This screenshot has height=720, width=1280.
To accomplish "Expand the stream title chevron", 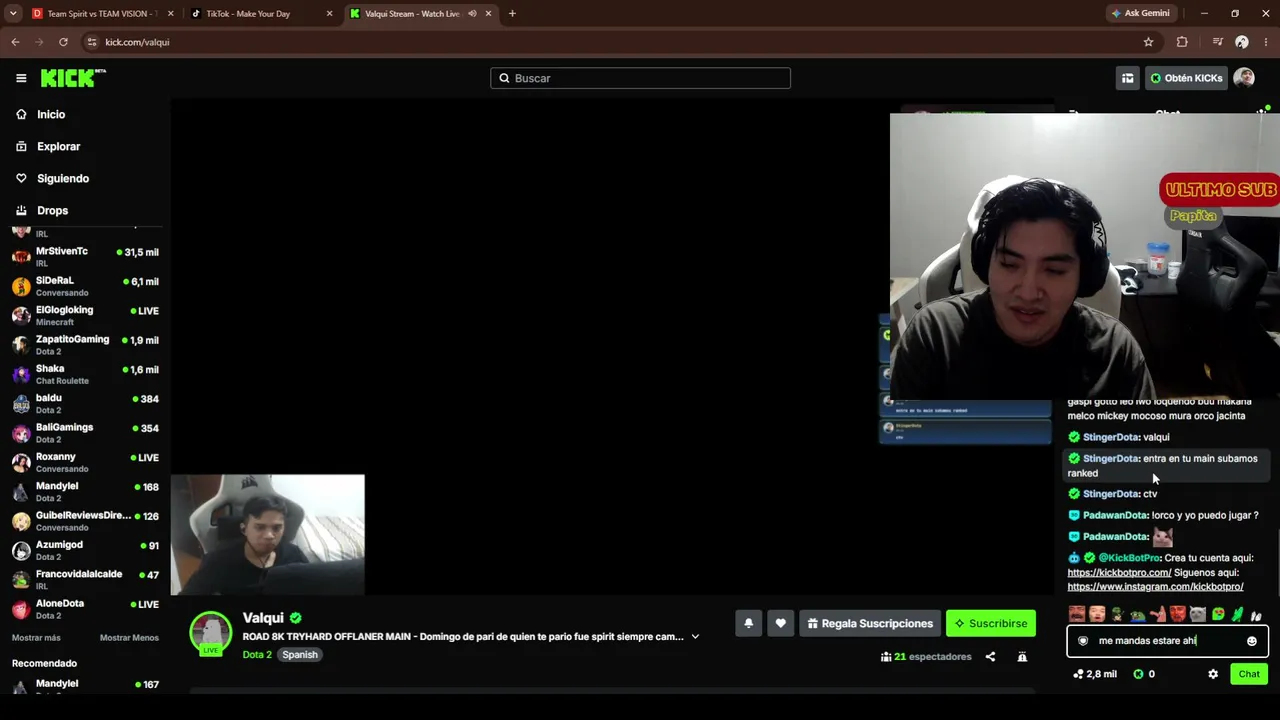I will [695, 637].
